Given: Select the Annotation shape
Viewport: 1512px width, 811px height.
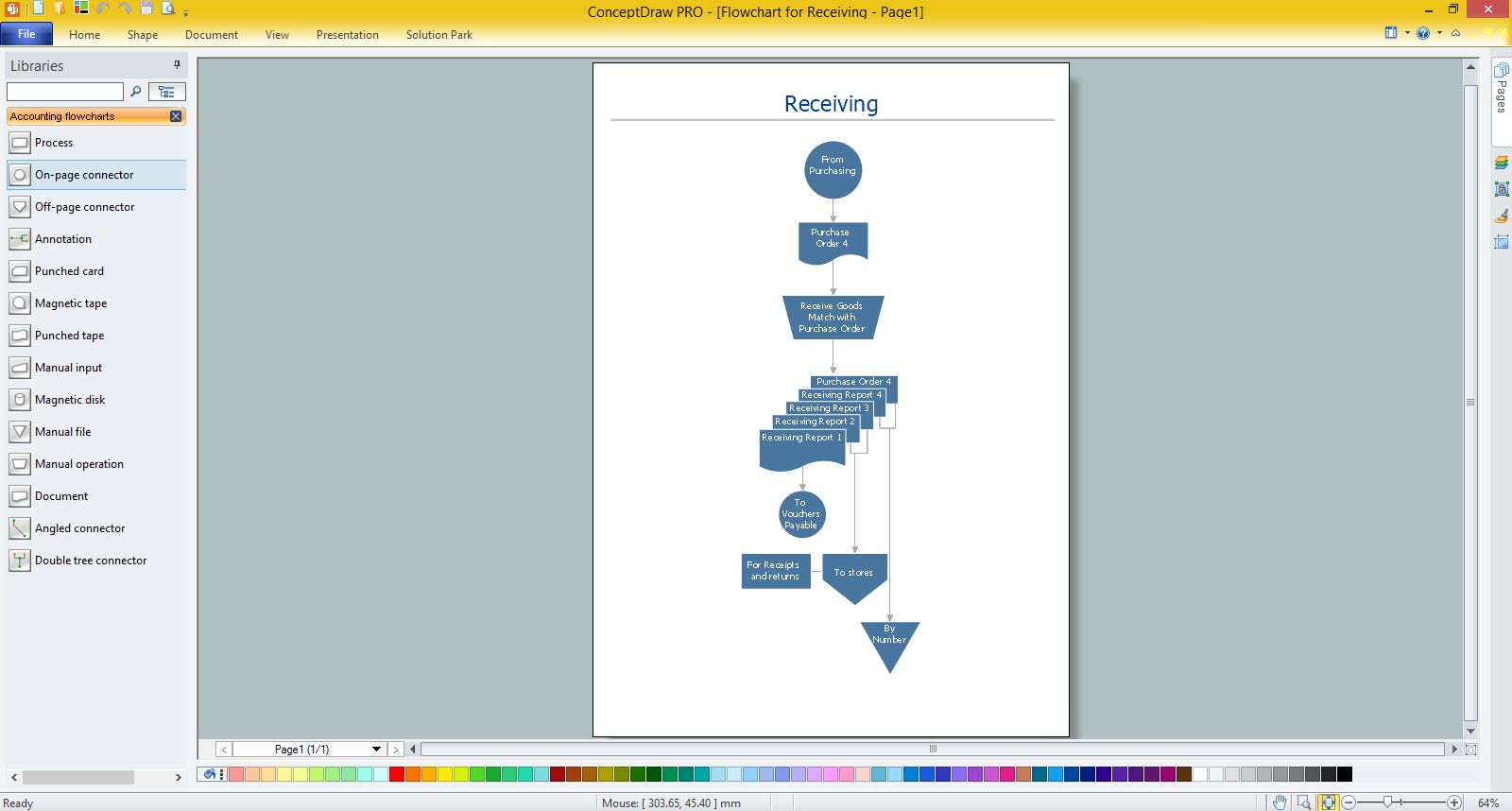Looking at the screenshot, I should pos(96,239).
